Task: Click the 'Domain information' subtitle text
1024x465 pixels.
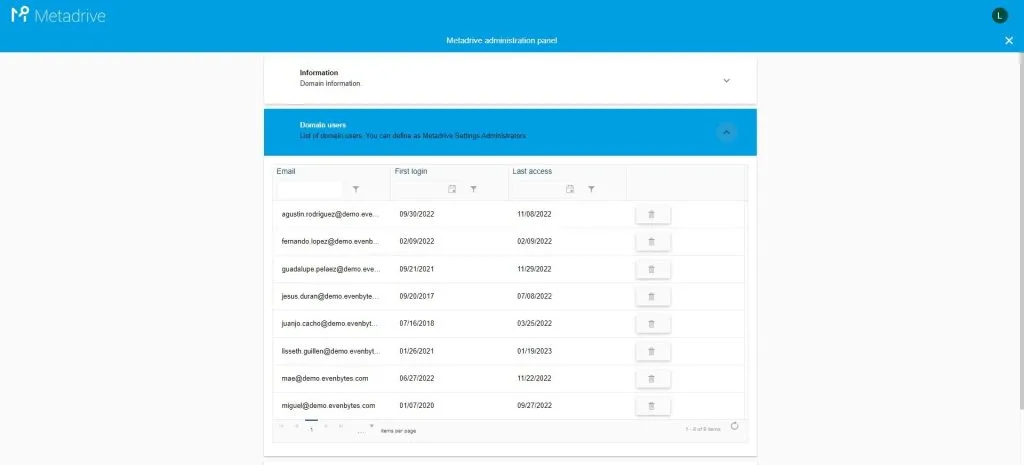Action: tap(330, 84)
